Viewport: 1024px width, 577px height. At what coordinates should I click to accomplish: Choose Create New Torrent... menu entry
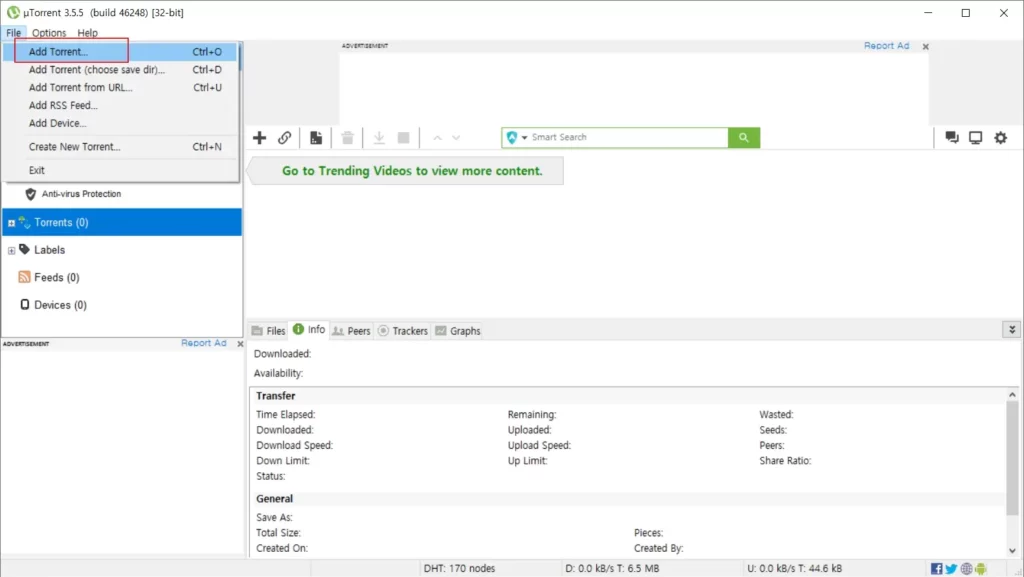coord(120,147)
